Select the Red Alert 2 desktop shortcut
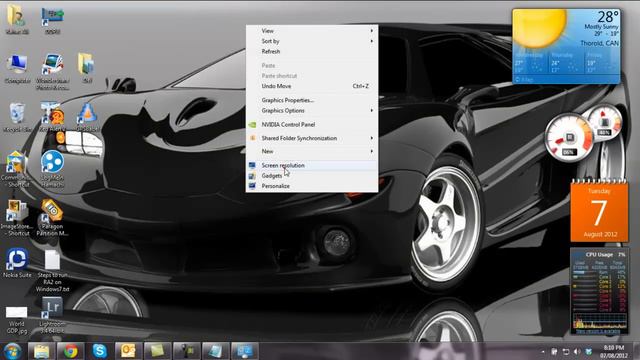Image resolution: width=640 pixels, height=360 pixels. (52, 117)
